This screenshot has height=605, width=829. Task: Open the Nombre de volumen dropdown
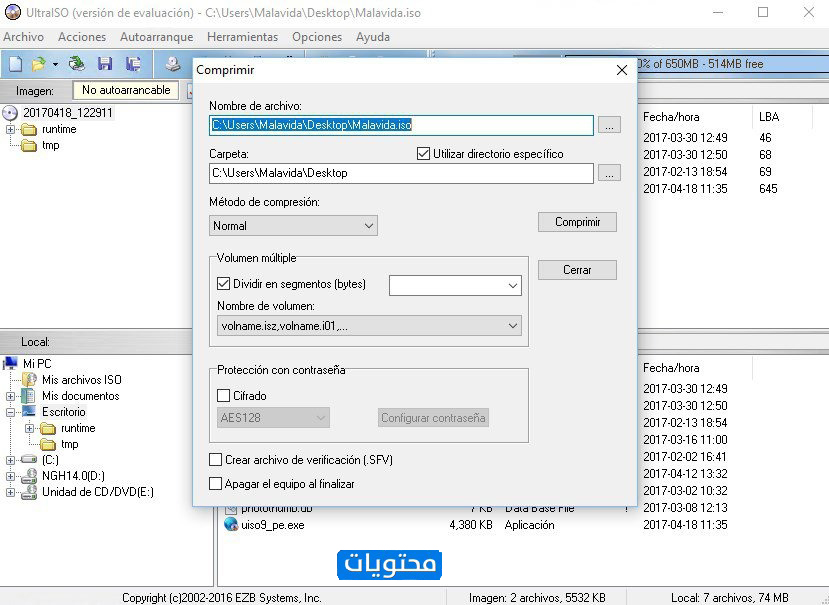(x=369, y=326)
